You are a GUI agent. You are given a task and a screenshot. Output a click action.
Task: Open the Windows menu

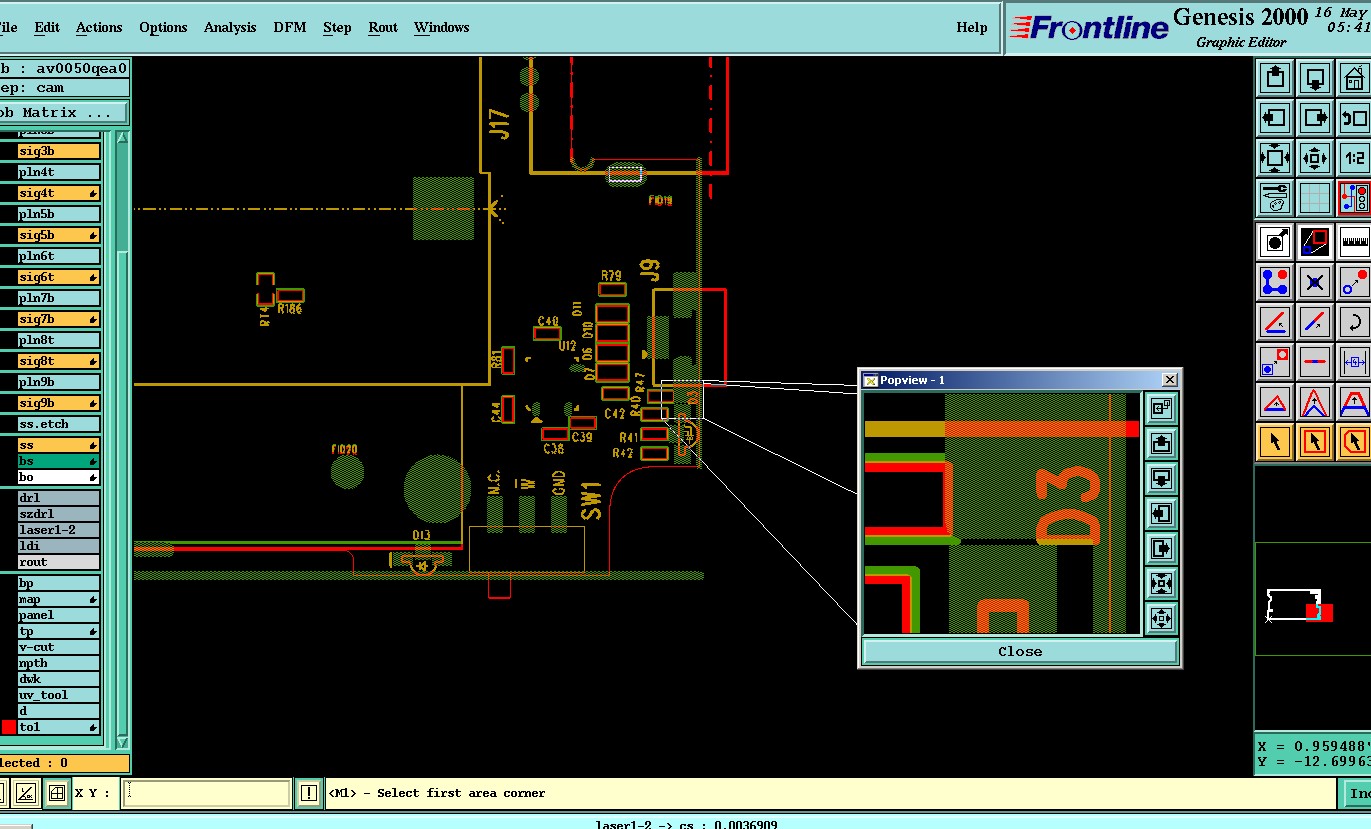442,27
